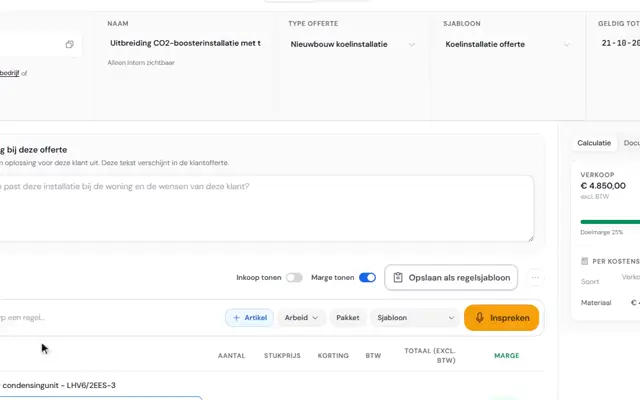Switch to the Calculatie tab
Viewport: 640px width, 400px height.
pos(594,143)
